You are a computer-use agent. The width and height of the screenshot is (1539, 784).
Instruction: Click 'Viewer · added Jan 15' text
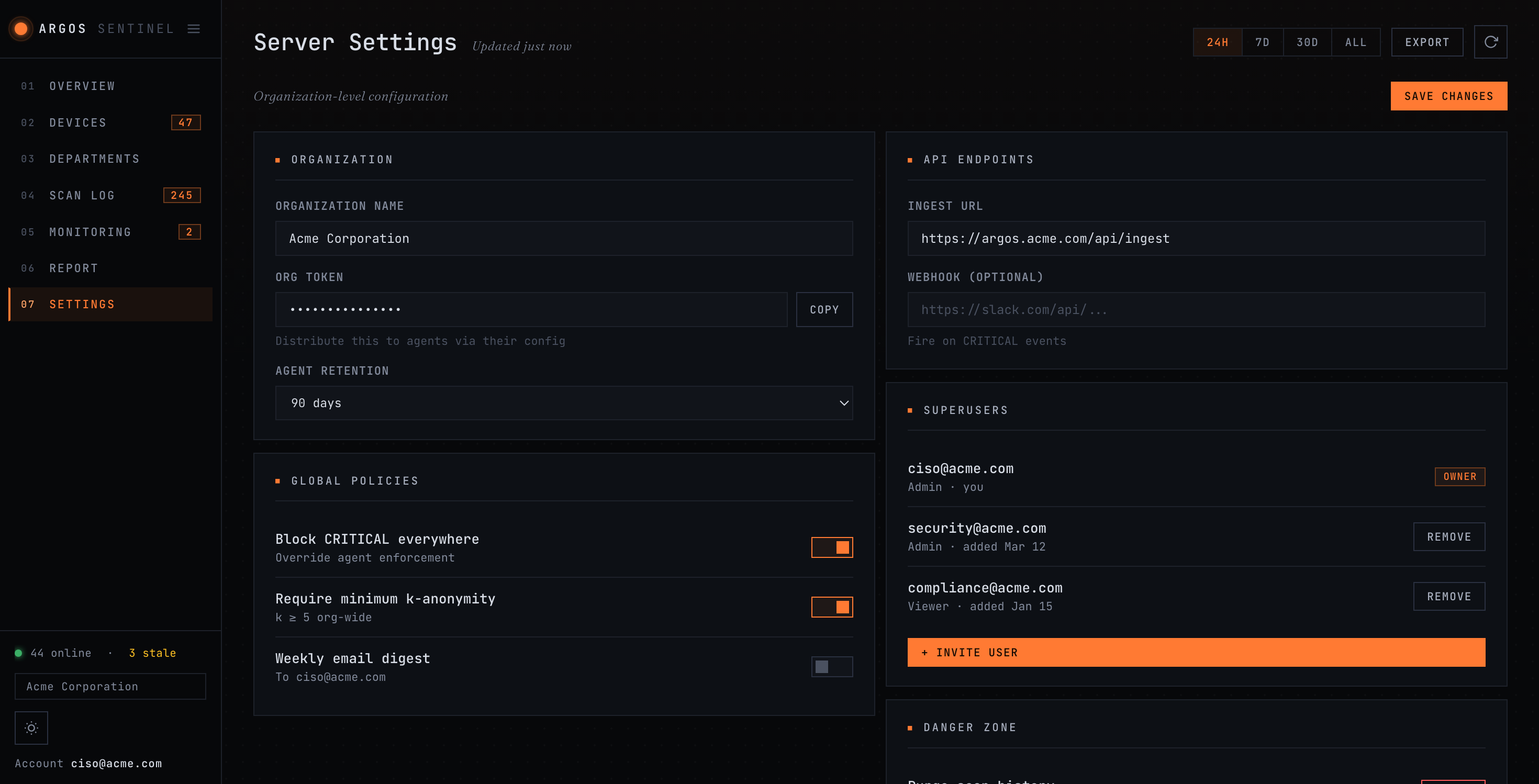tap(980, 606)
